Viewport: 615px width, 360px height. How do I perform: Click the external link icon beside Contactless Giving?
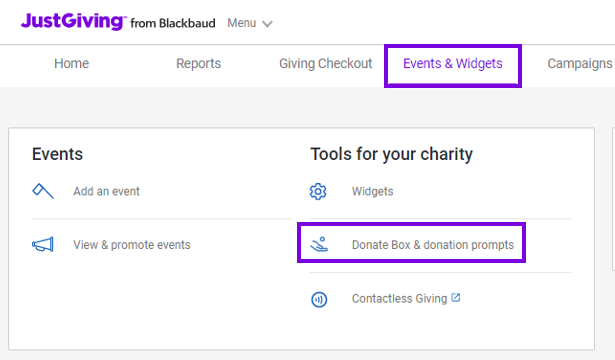pos(455,298)
